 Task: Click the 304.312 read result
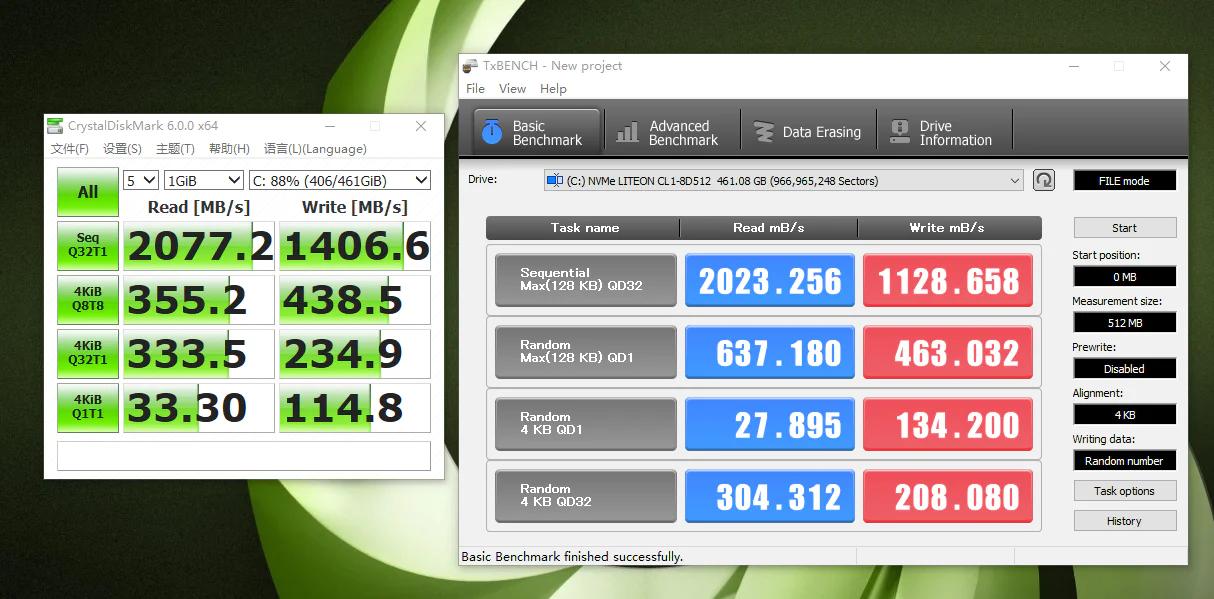tap(770, 496)
